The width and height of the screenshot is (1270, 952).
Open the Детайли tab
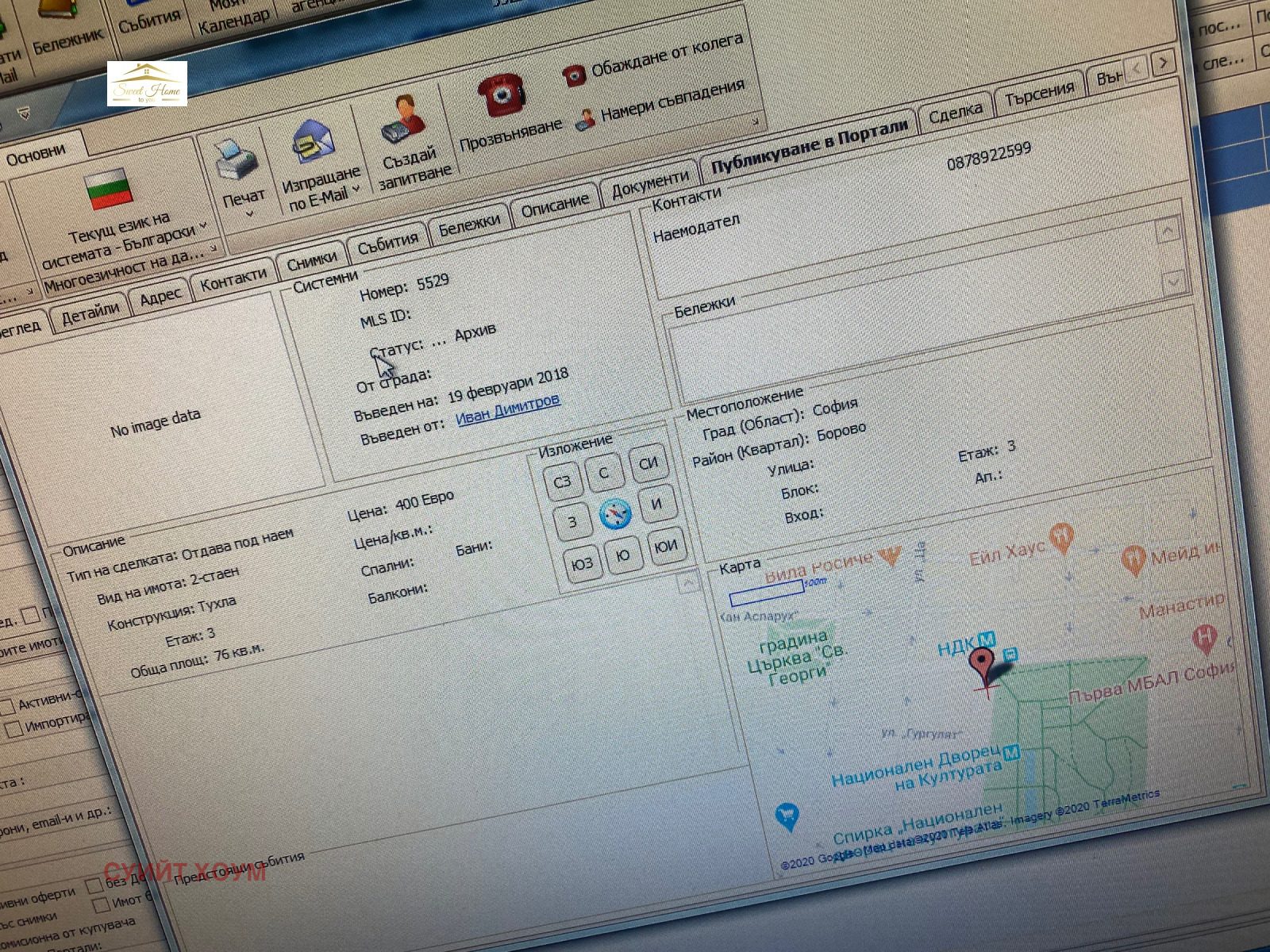90,312
